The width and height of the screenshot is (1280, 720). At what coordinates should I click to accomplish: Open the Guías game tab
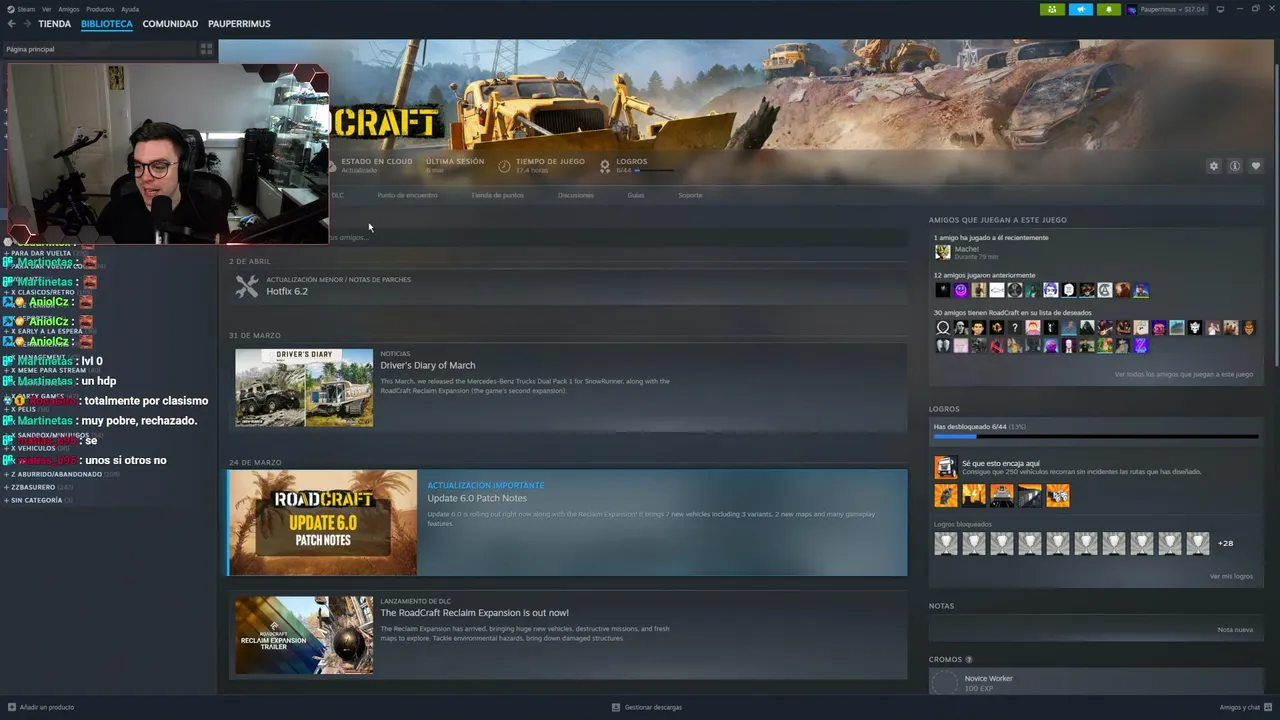coord(635,195)
